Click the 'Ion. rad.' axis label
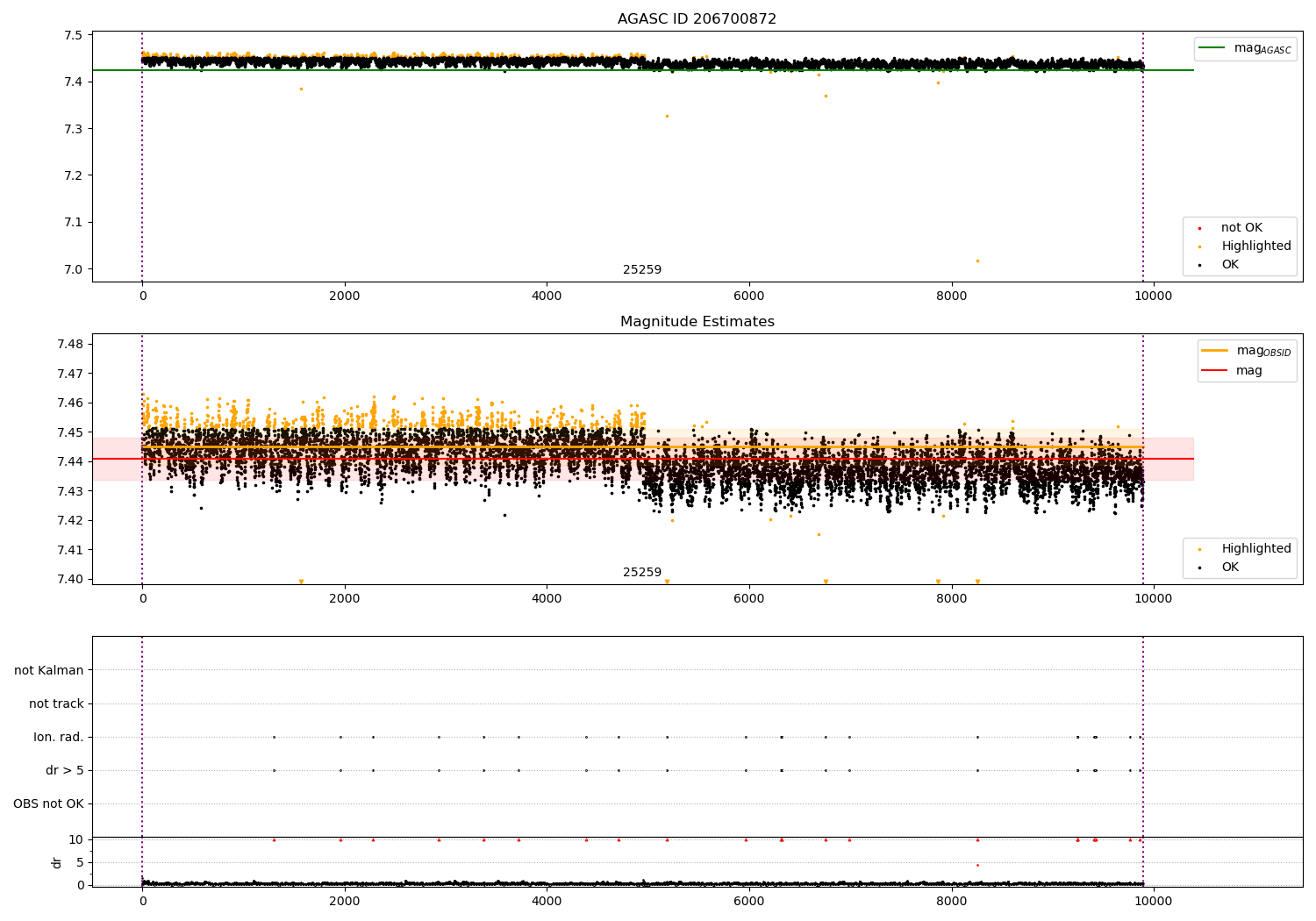This screenshot has height=921, width=1316. 59,738
